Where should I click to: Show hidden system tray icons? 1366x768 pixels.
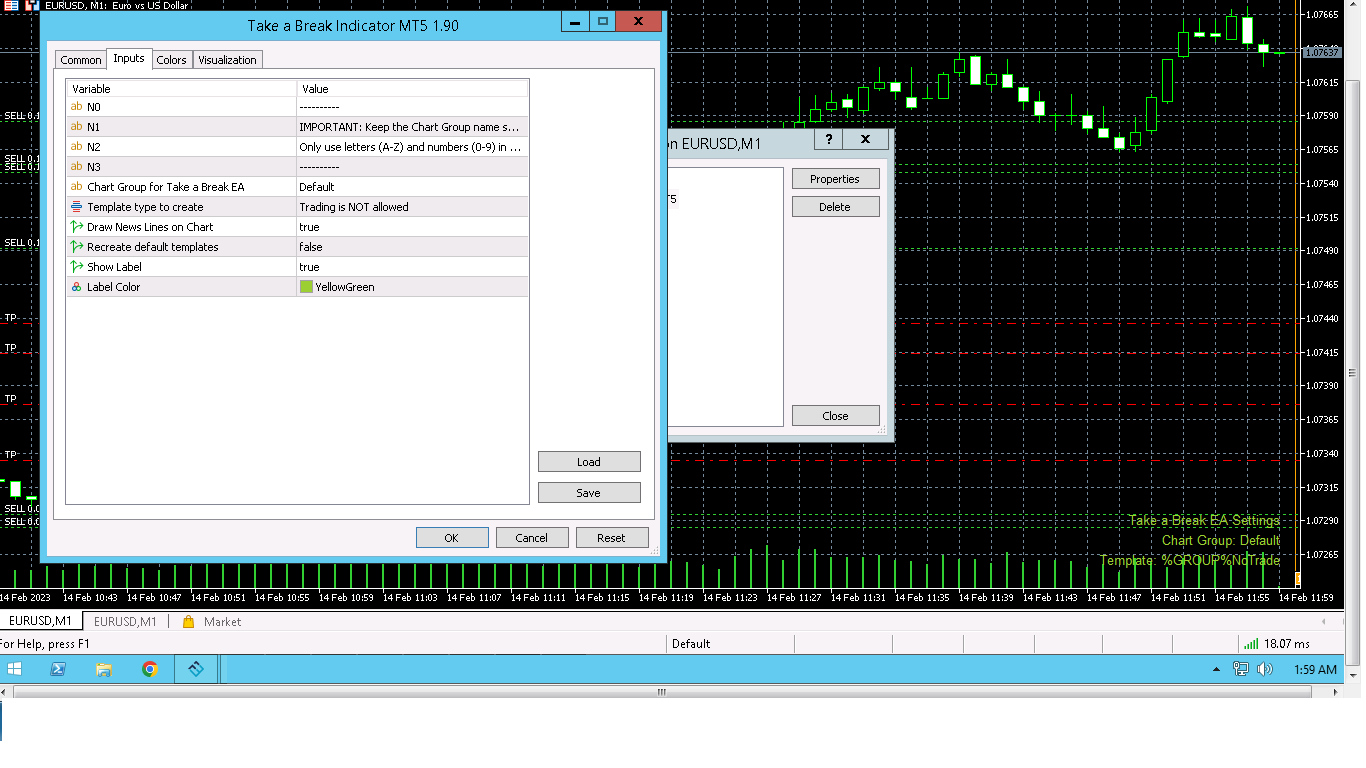pyautogui.click(x=1216, y=670)
